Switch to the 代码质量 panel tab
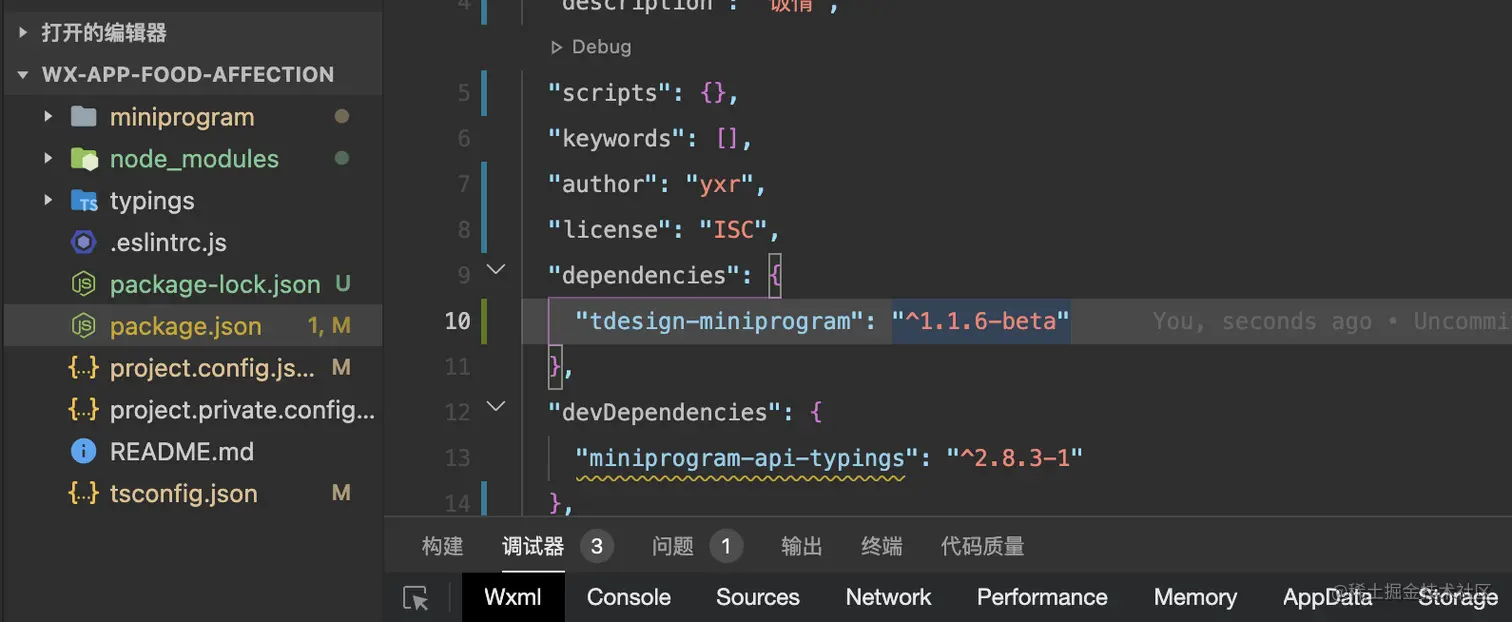Screen dimensions: 1512x622 [983, 546]
